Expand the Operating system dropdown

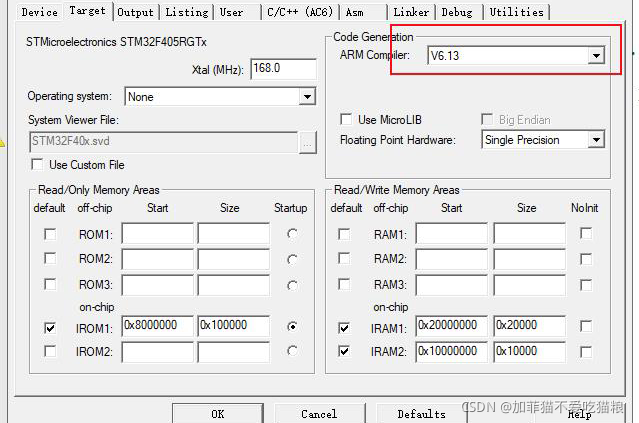coord(307,97)
